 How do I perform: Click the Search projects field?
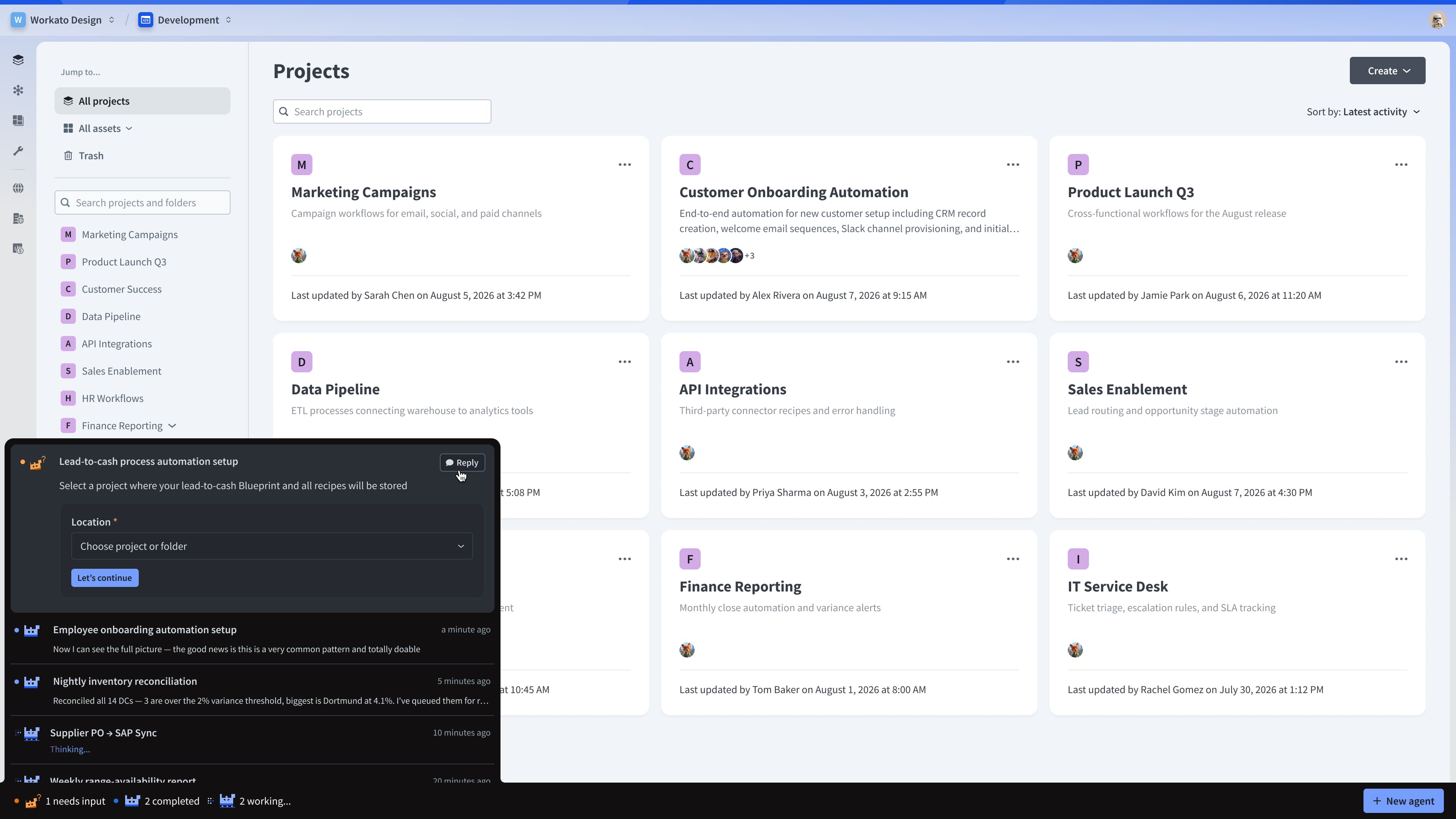[x=382, y=111]
